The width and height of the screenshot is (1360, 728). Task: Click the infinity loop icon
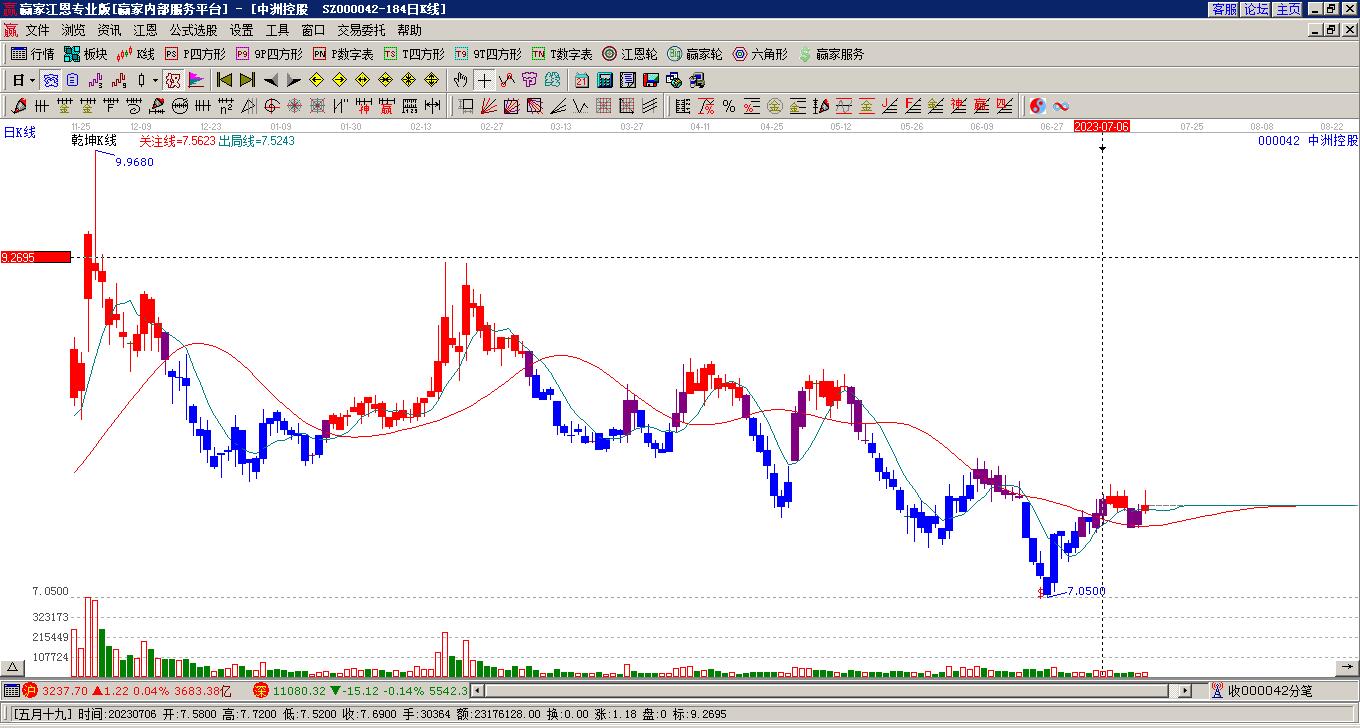click(1061, 106)
